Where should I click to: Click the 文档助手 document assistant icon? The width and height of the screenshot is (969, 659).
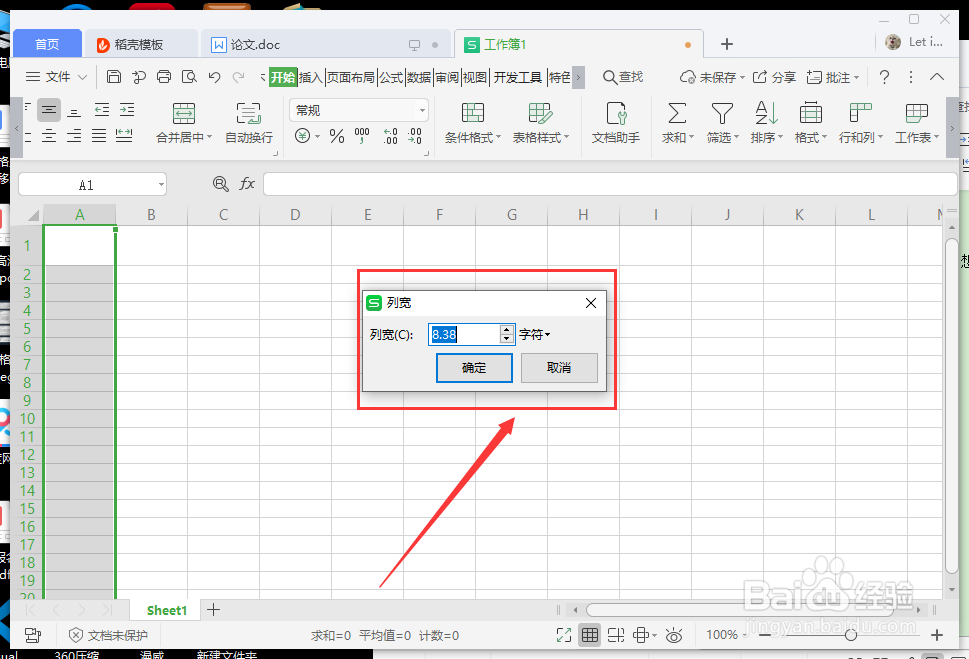pos(616,122)
